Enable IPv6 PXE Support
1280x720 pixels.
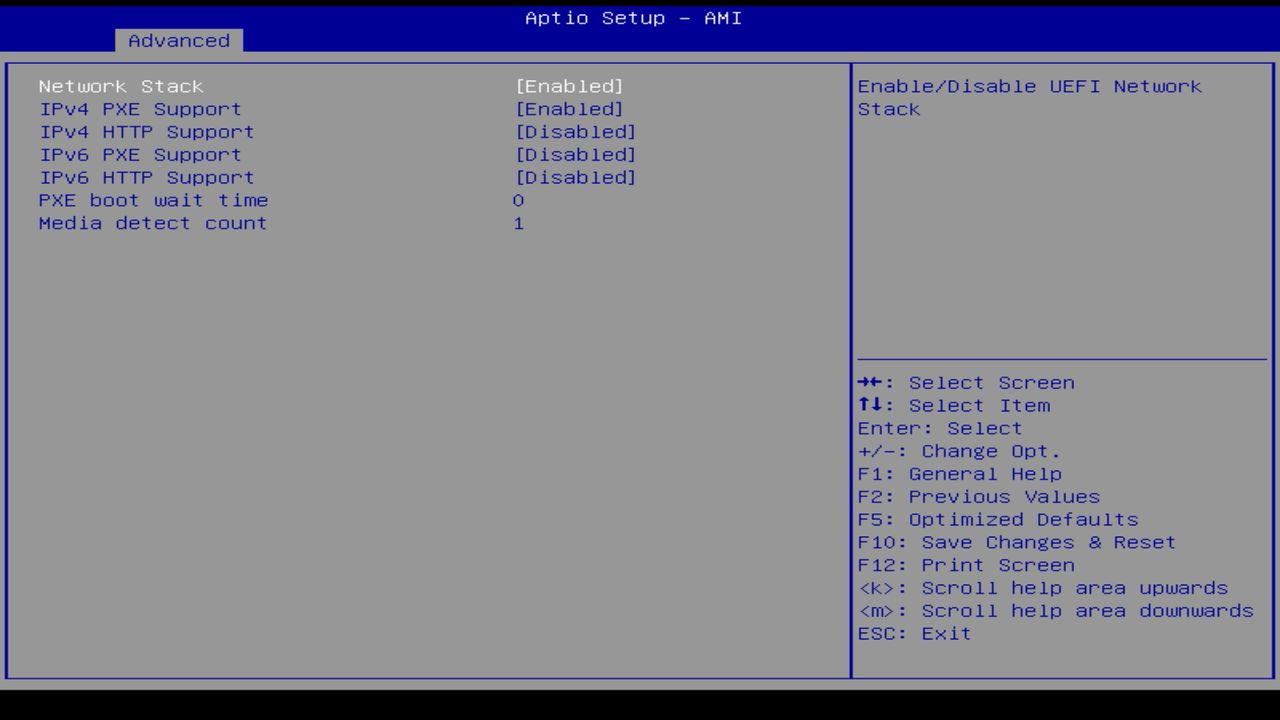point(577,154)
